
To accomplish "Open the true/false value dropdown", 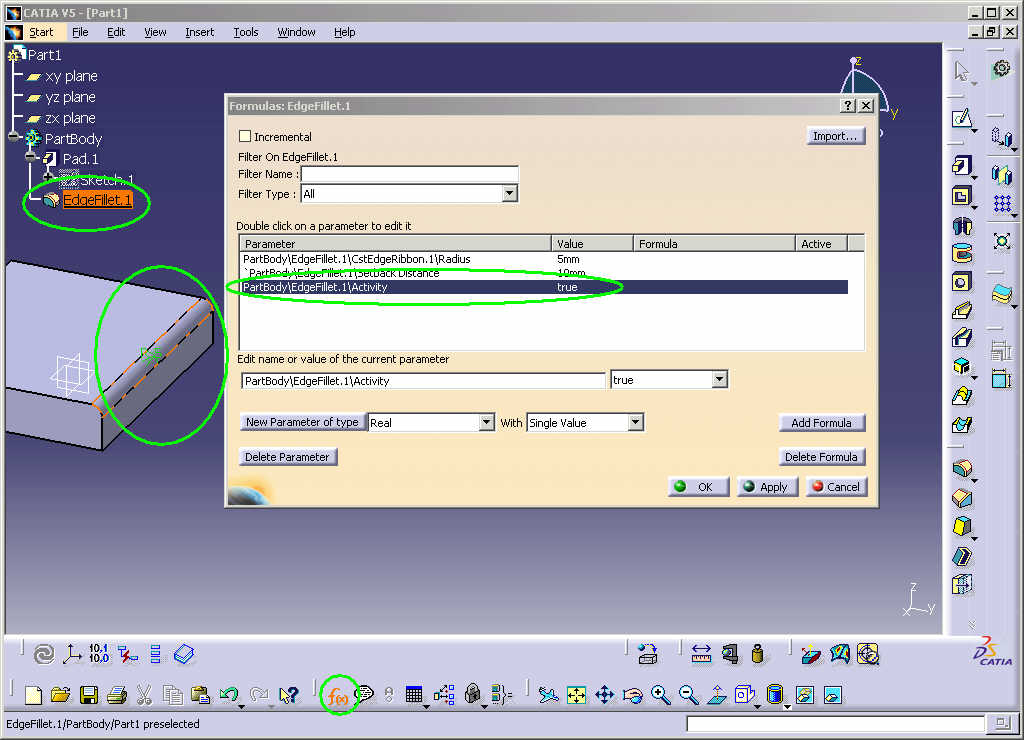I will 719,379.
